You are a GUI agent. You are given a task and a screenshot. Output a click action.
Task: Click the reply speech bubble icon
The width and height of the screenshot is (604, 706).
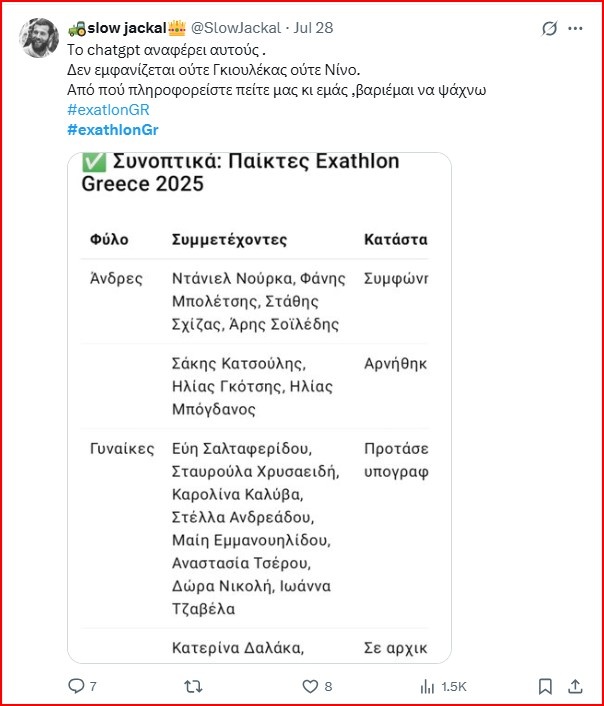pos(76,686)
